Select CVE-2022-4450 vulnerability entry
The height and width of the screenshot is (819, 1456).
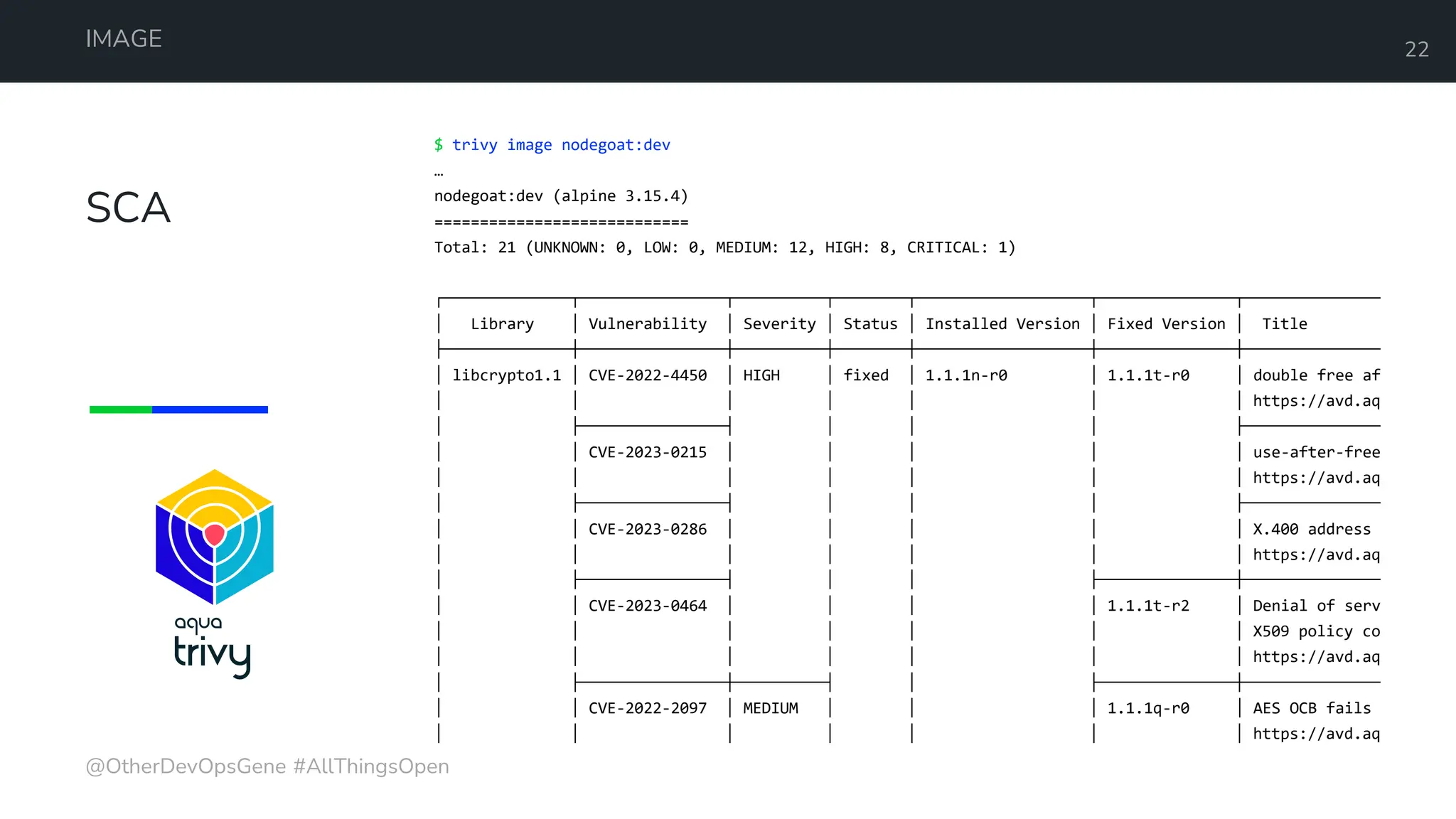(x=647, y=375)
